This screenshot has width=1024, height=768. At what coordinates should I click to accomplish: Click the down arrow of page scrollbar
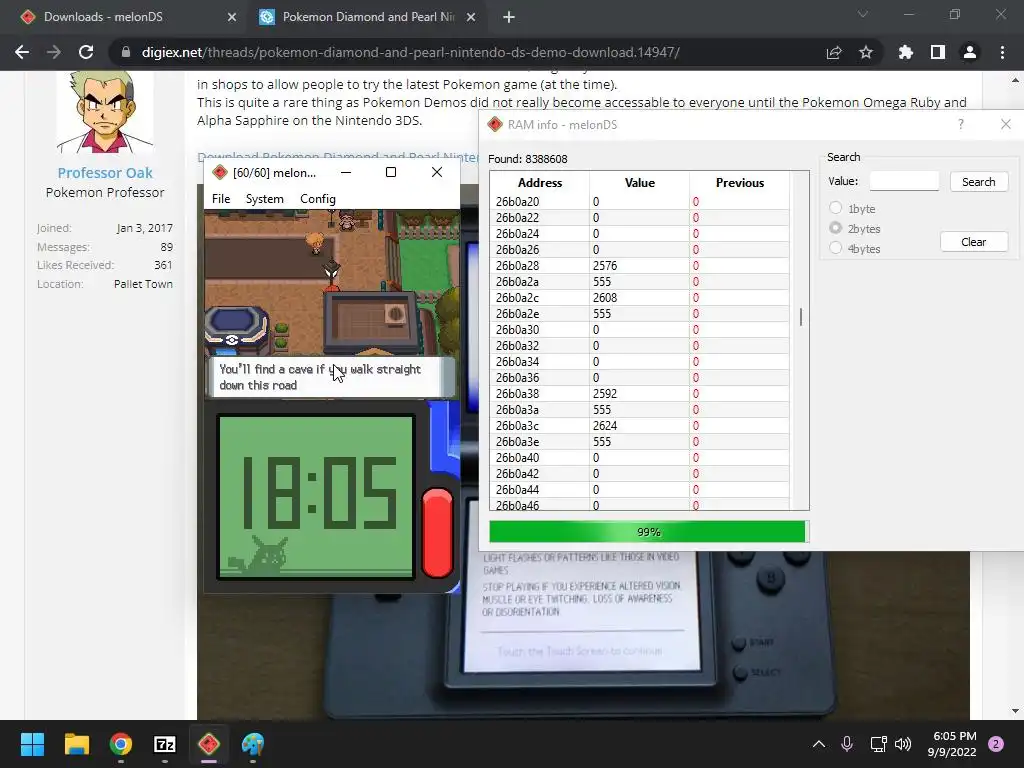coord(1015,711)
